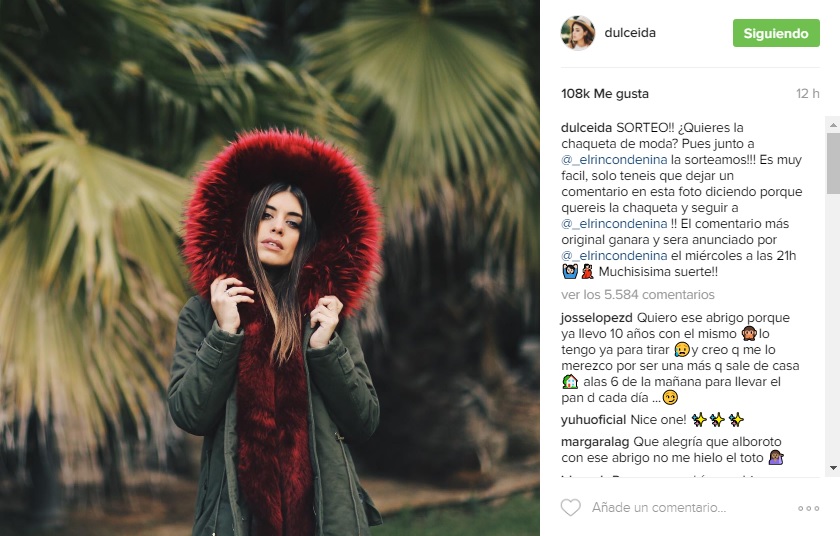
Task: Open the first @_elrincondenina mention in caption
Action: pyautogui.click(x=614, y=160)
